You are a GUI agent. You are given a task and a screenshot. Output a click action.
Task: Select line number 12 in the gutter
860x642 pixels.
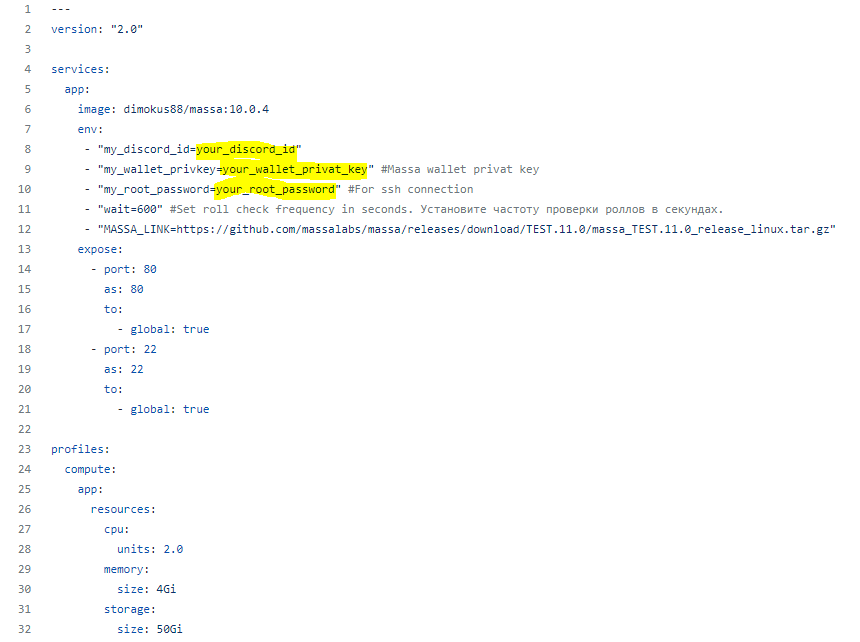(x=24, y=229)
